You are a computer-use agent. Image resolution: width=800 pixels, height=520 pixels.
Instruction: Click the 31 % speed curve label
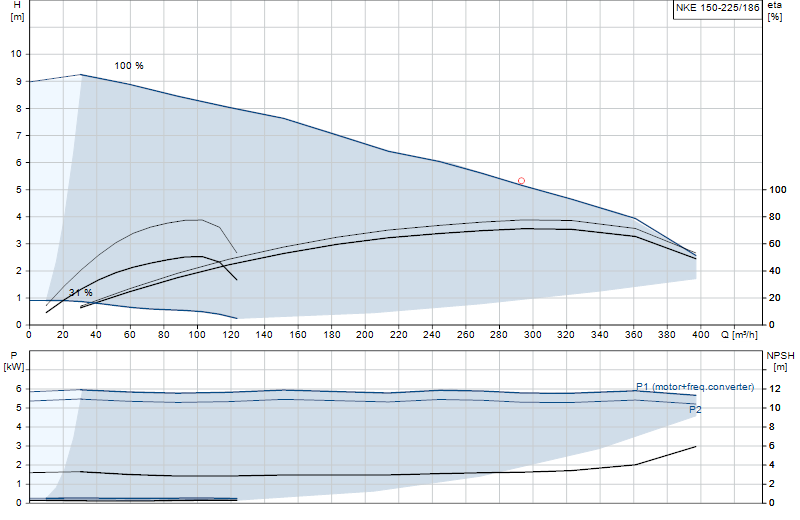(x=81, y=292)
